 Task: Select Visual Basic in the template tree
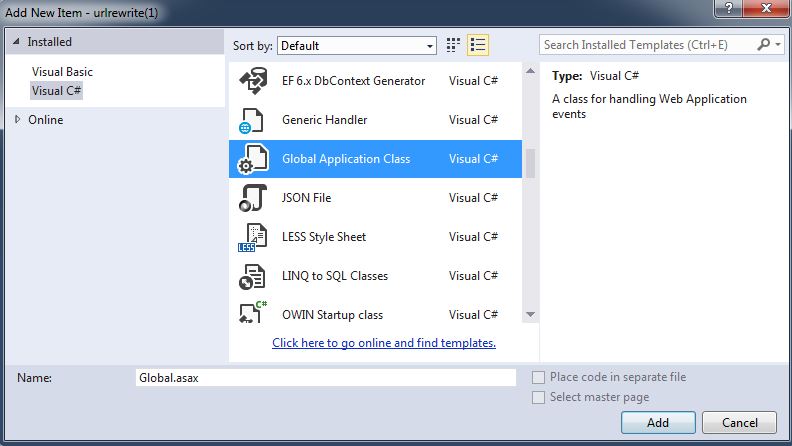point(62,72)
